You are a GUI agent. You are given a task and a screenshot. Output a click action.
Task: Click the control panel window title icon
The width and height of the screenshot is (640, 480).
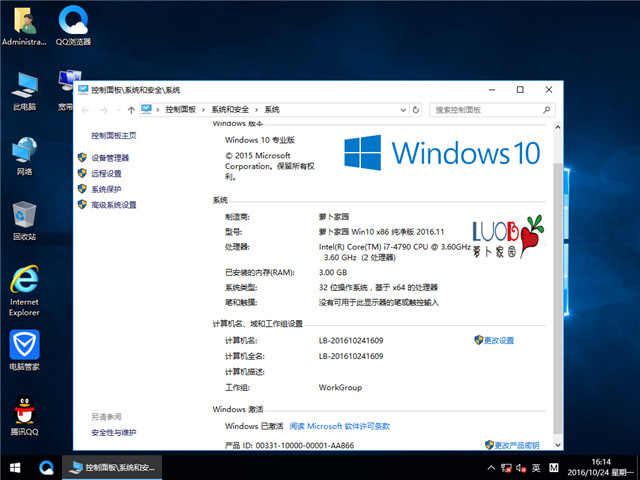[83, 90]
